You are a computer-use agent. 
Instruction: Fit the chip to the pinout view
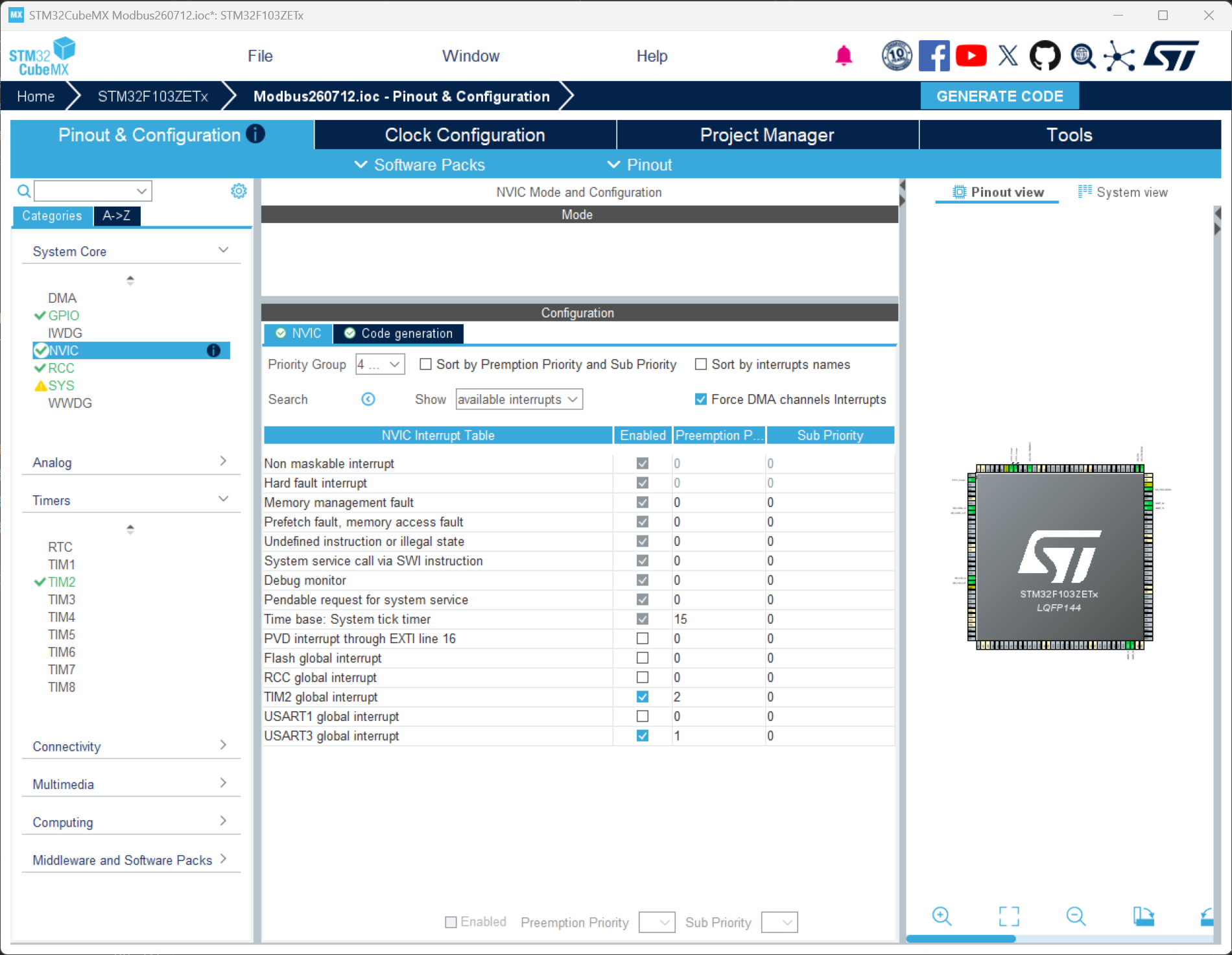[1009, 916]
